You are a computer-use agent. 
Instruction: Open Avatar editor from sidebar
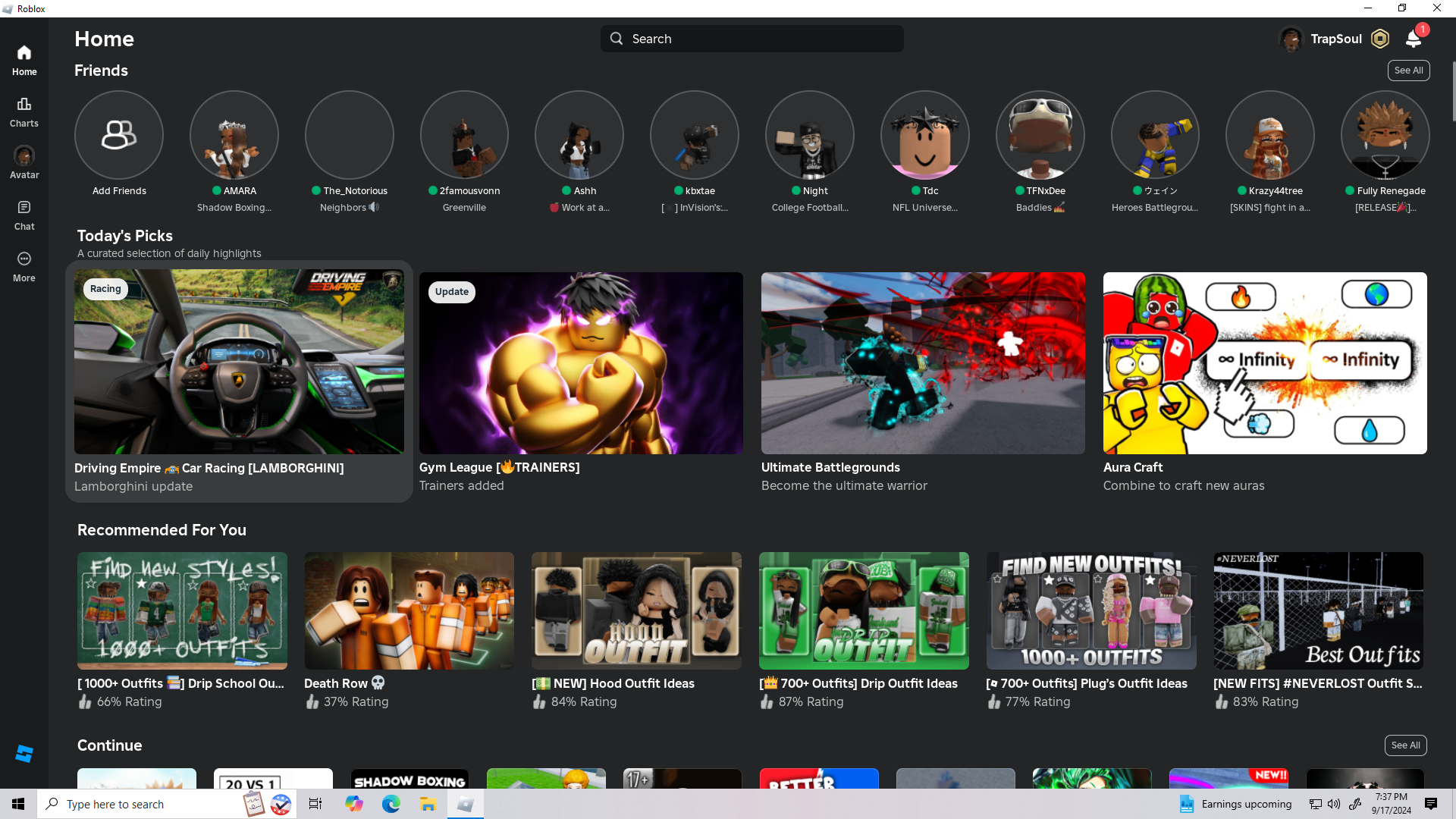pyautogui.click(x=24, y=163)
